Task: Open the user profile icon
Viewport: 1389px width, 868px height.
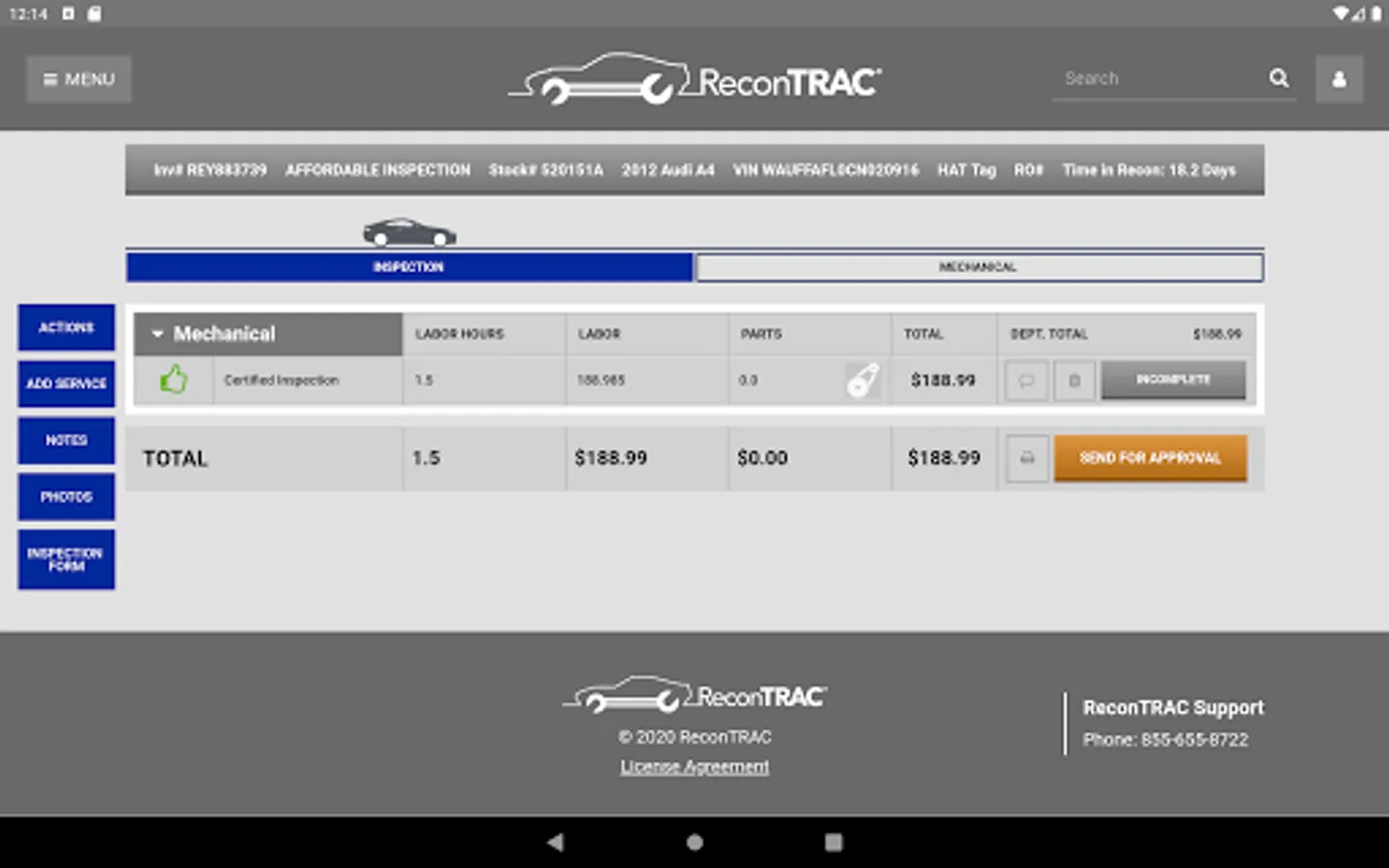Action: point(1339,79)
